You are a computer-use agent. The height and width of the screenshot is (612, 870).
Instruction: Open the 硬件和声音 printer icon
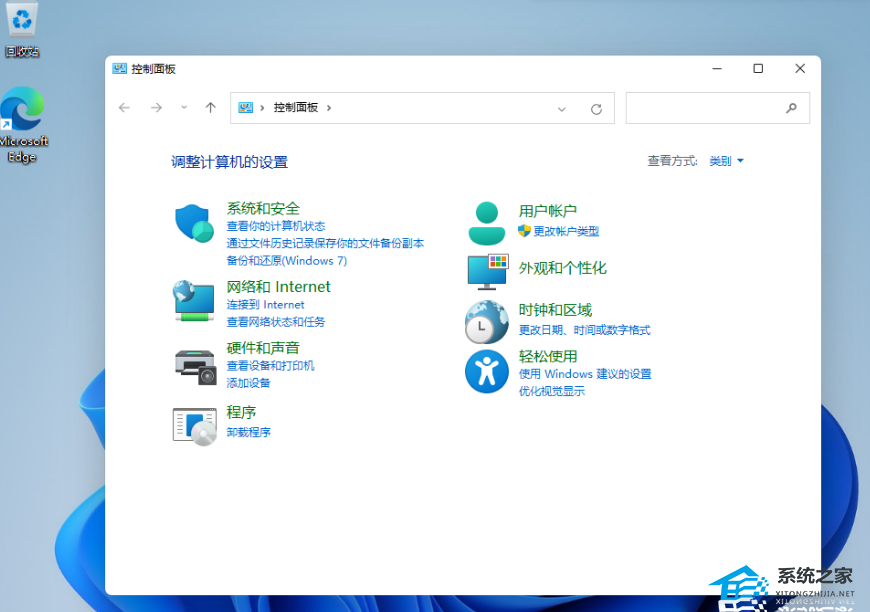tap(194, 366)
